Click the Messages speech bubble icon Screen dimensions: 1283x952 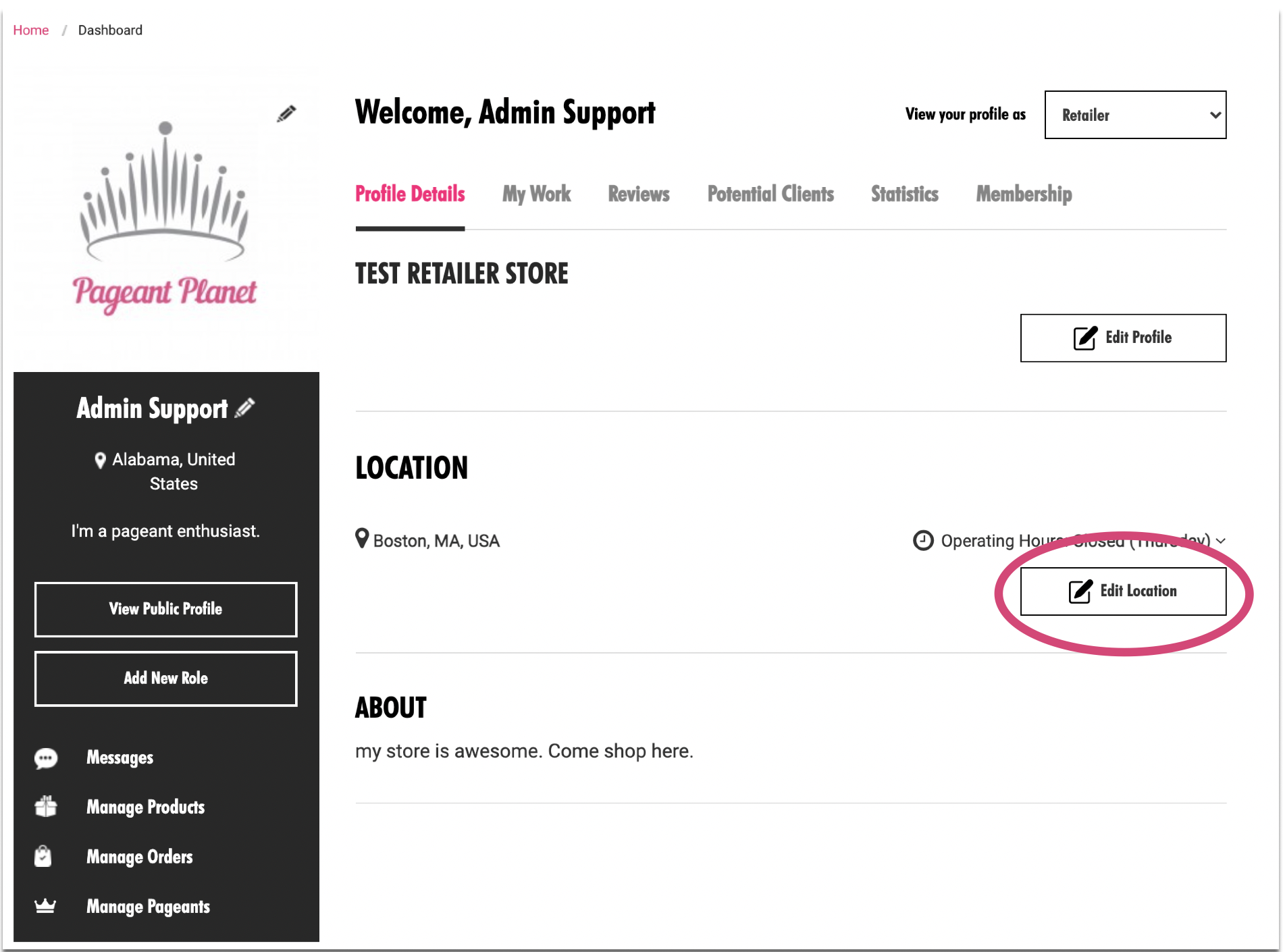tap(46, 758)
